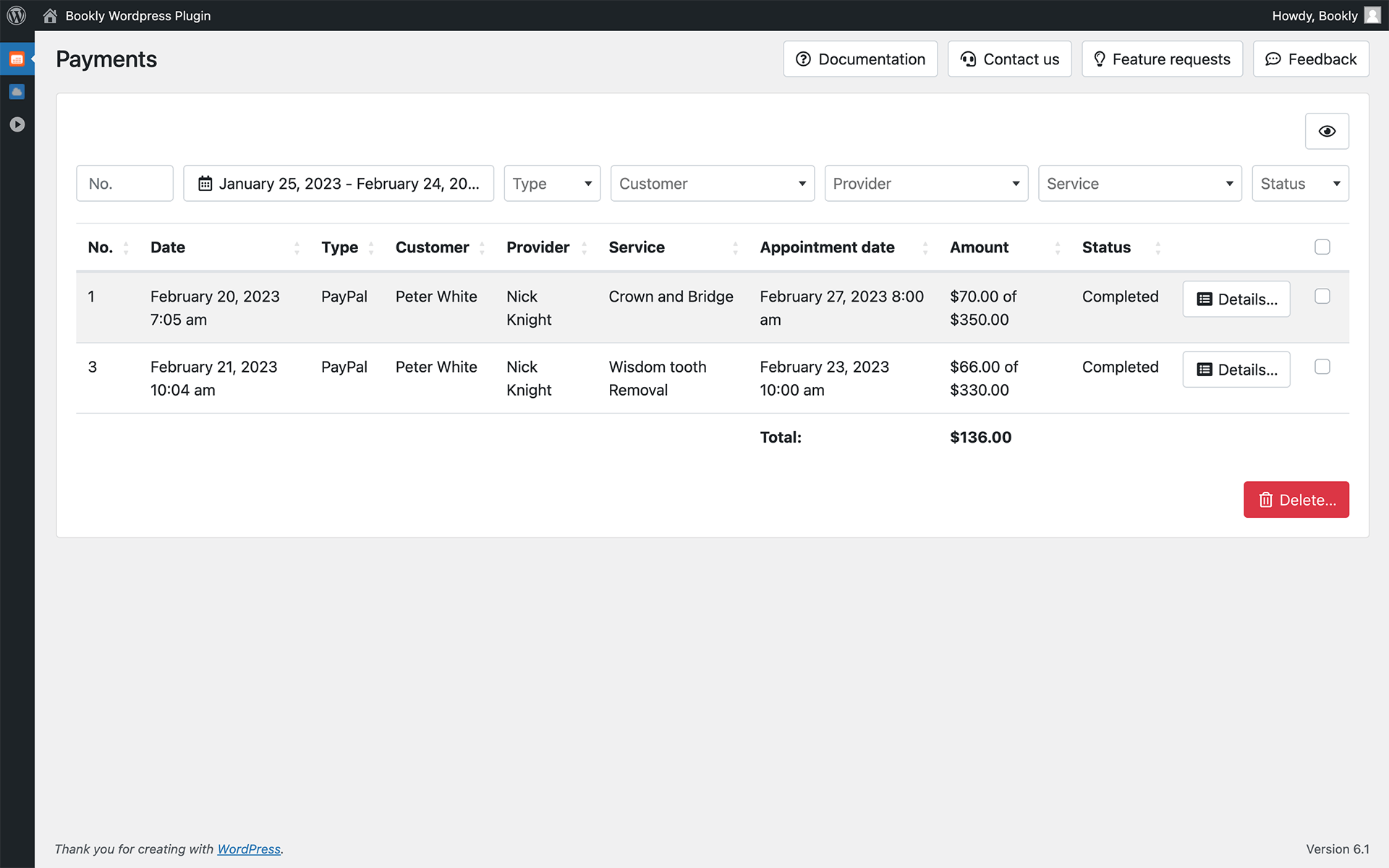The height and width of the screenshot is (868, 1389).
Task: Click the play circle sidebar icon
Action: [17, 124]
